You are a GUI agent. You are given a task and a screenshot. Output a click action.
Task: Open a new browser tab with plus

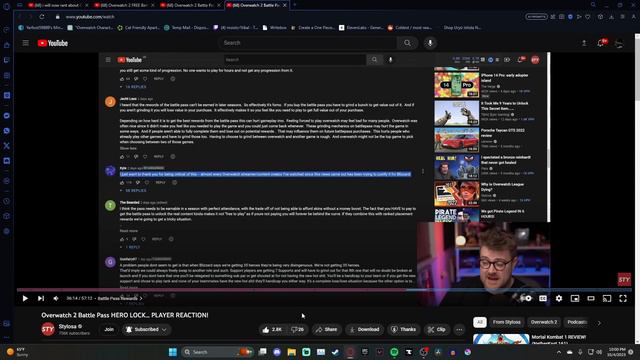pyautogui.click(x=295, y=5)
